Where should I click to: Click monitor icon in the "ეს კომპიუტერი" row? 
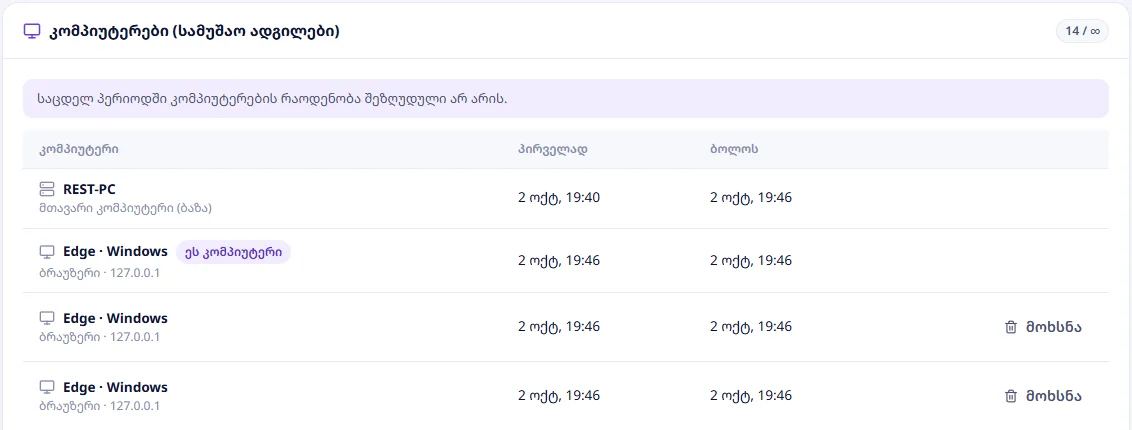pyautogui.click(x=47, y=252)
